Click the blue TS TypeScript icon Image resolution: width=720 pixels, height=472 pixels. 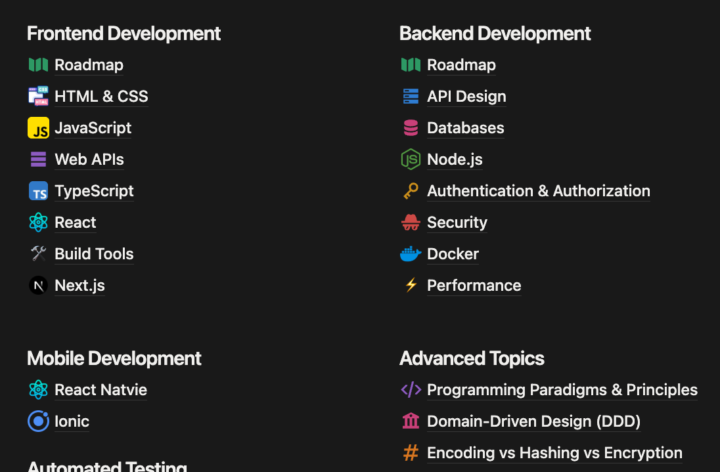tap(38, 191)
